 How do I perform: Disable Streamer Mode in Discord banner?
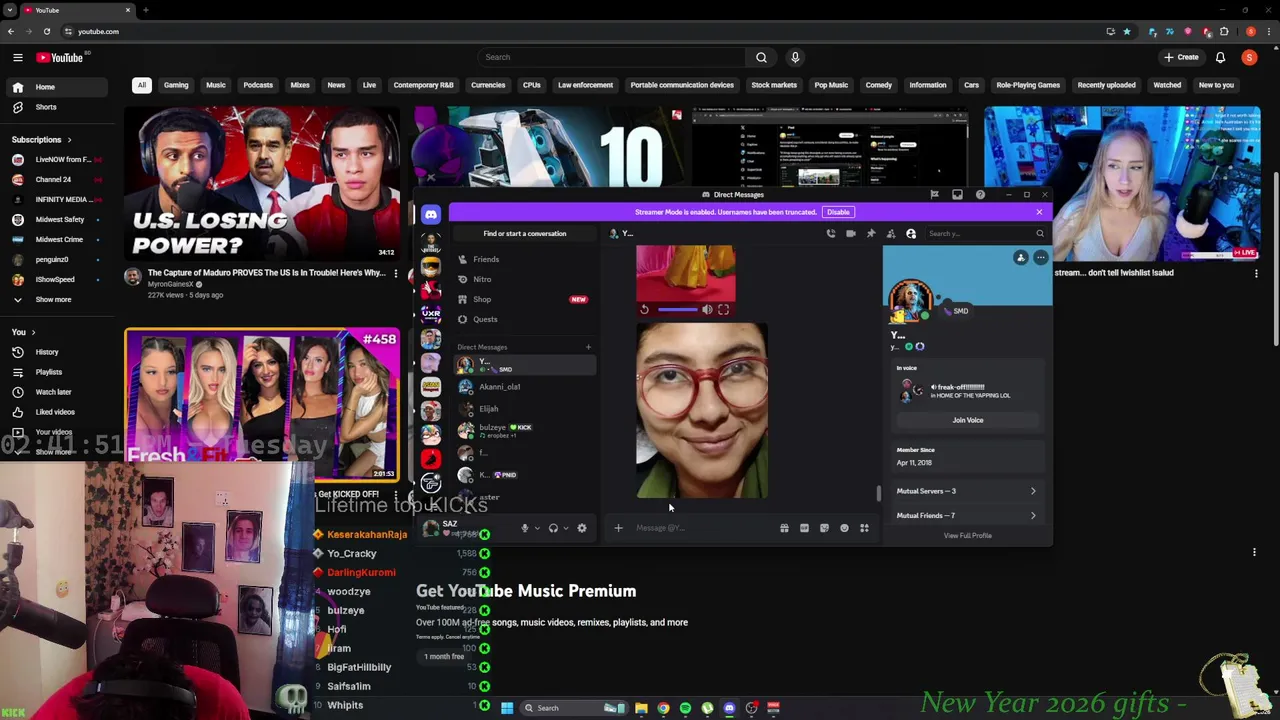(838, 212)
